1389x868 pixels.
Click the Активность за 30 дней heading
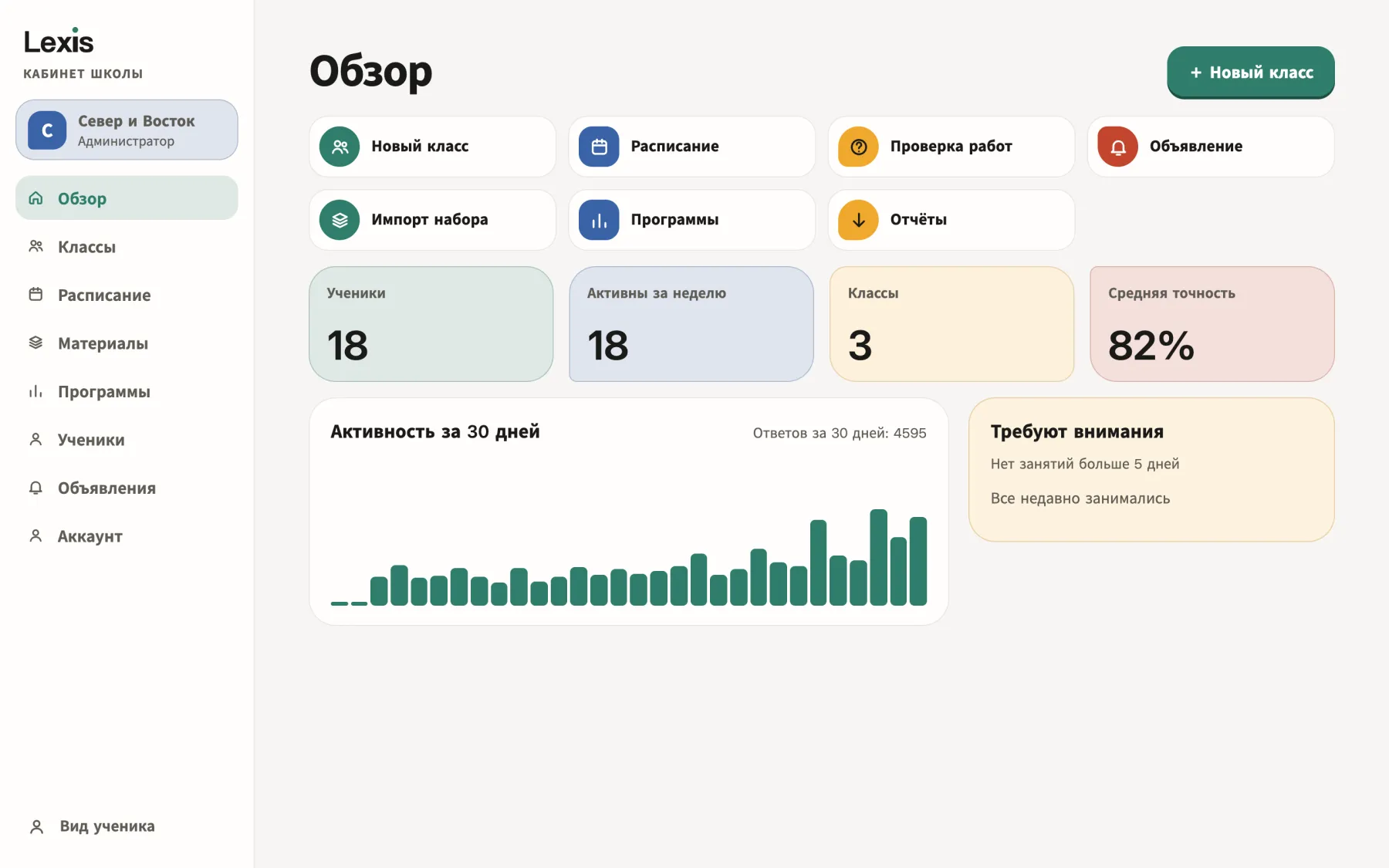[x=435, y=432]
